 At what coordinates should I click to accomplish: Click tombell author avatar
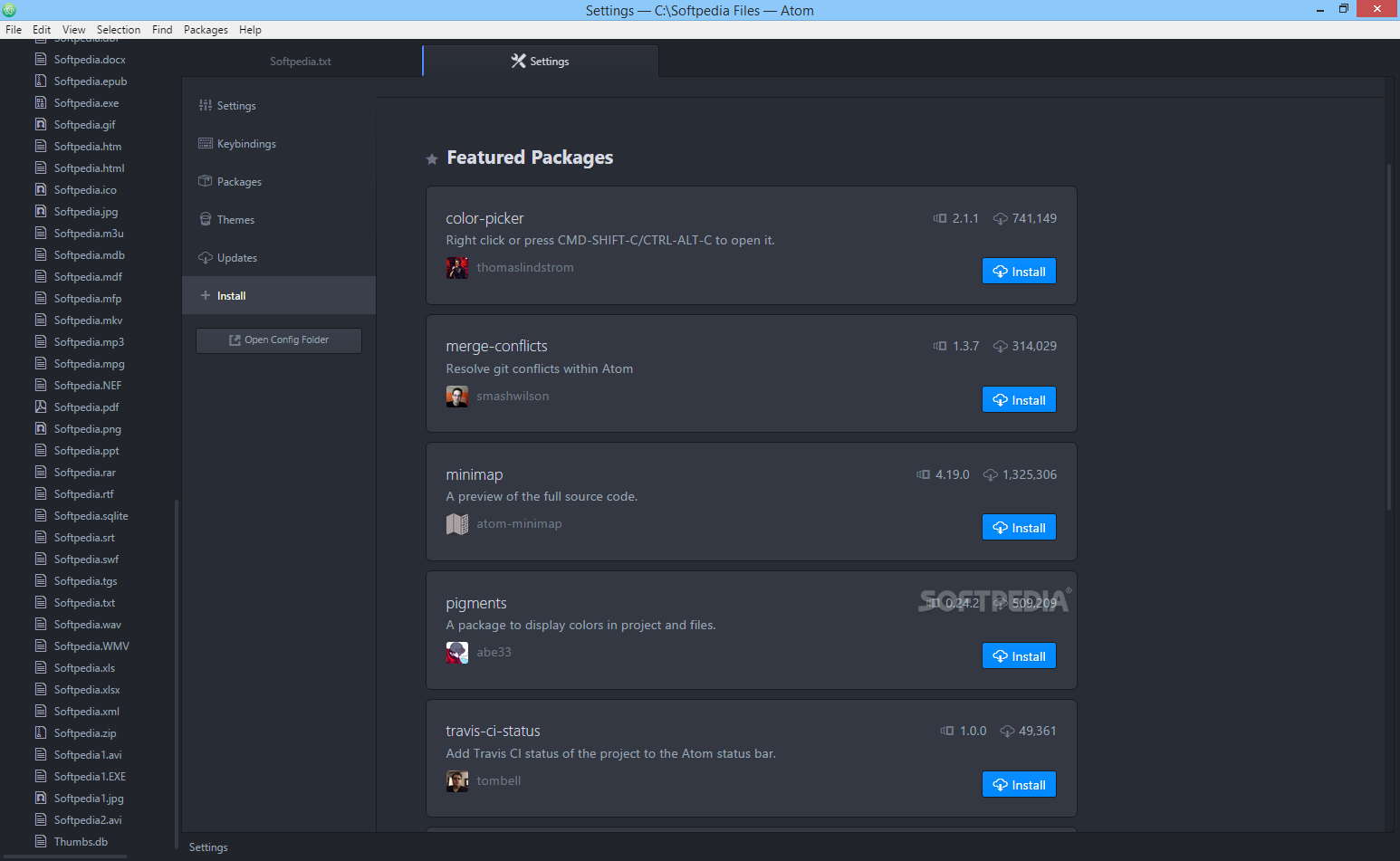click(457, 781)
